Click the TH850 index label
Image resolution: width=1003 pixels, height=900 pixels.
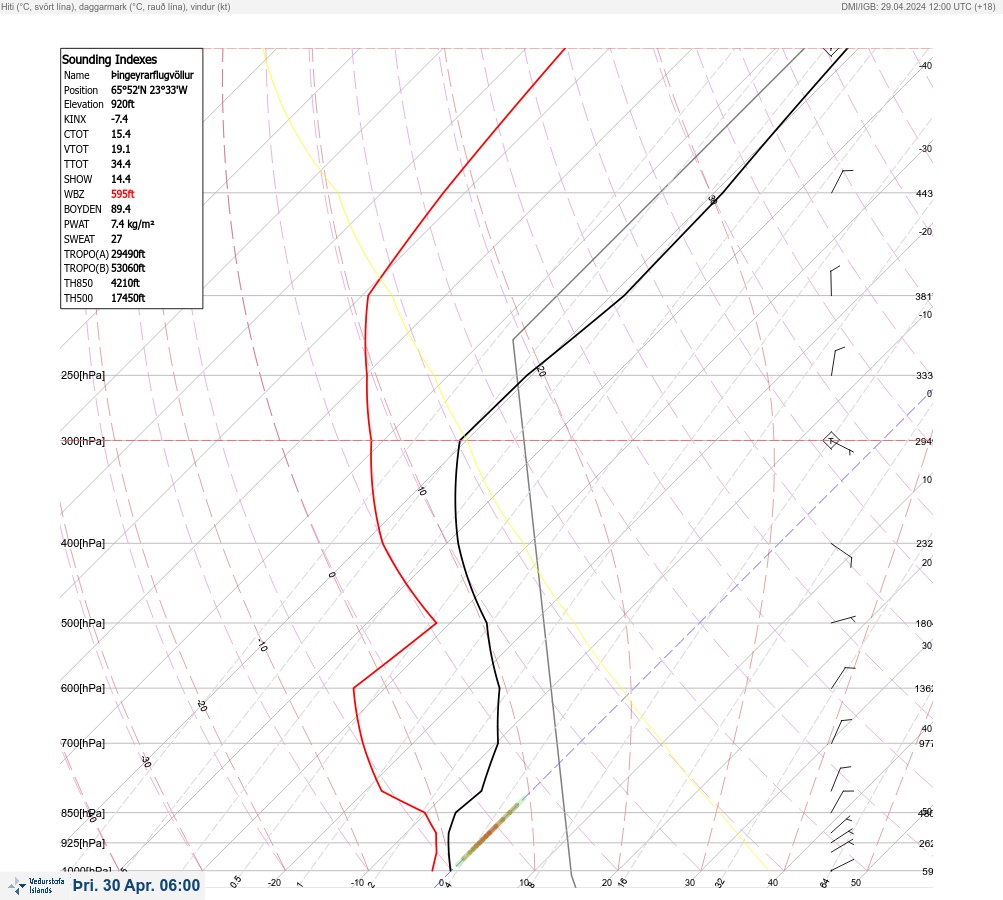pyautogui.click(x=78, y=283)
